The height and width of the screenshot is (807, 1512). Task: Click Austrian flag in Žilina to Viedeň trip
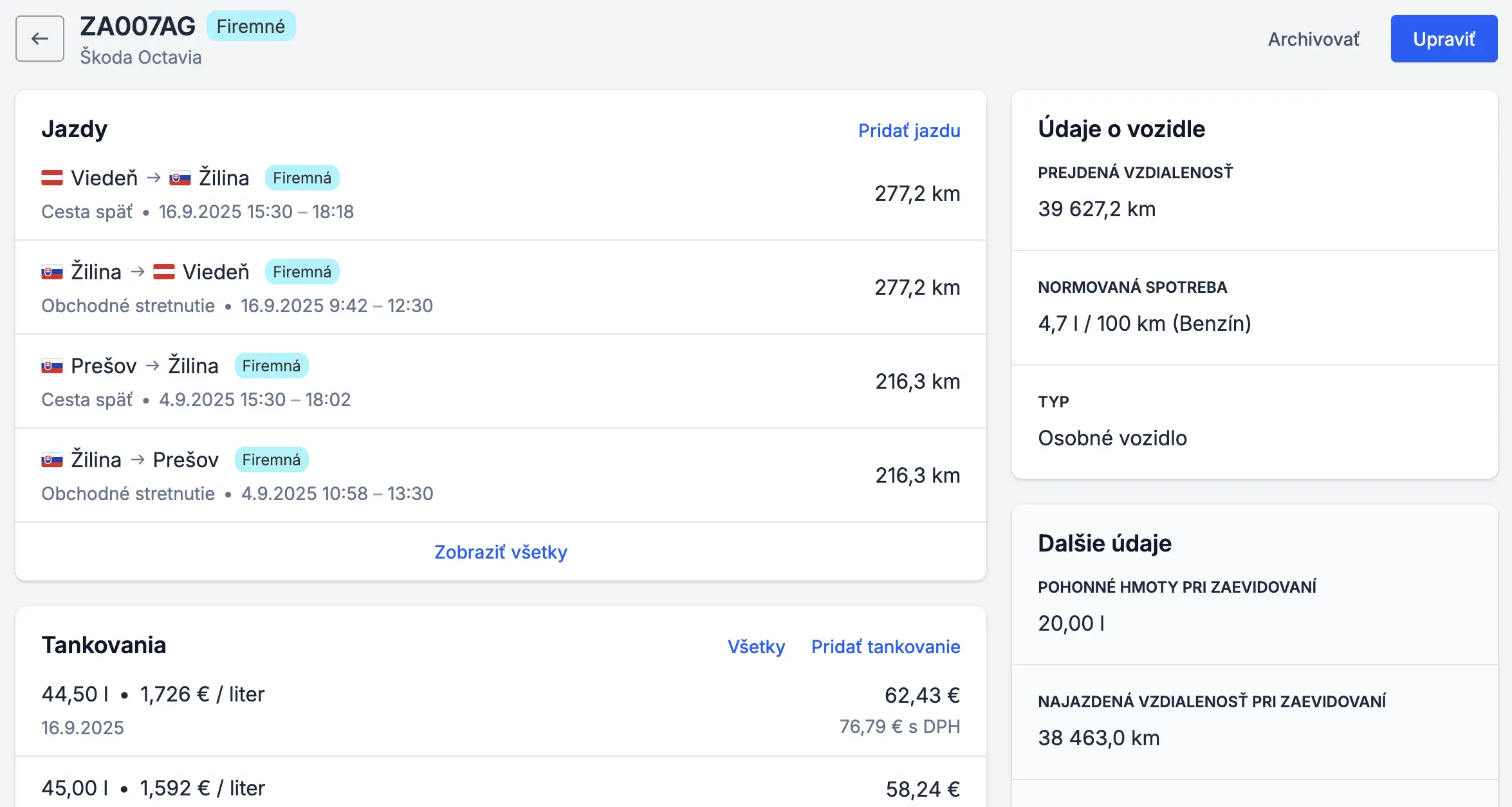click(164, 272)
